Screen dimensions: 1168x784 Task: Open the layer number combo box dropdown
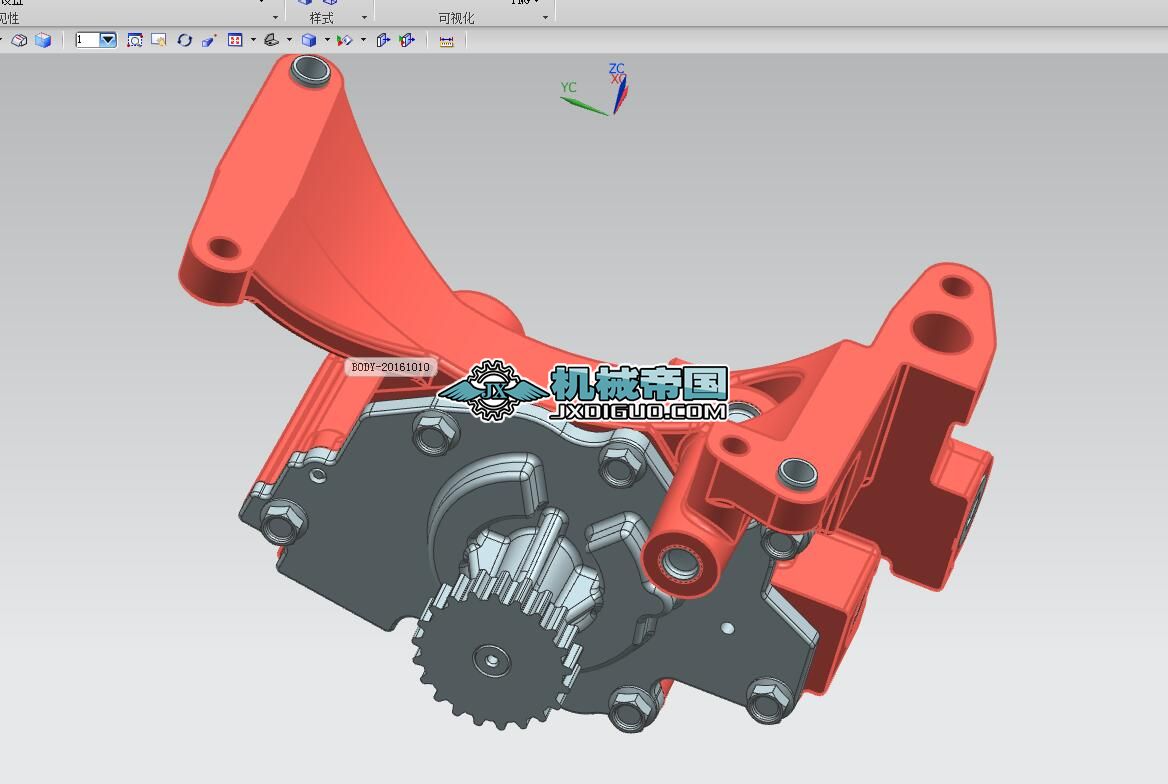click(108, 40)
